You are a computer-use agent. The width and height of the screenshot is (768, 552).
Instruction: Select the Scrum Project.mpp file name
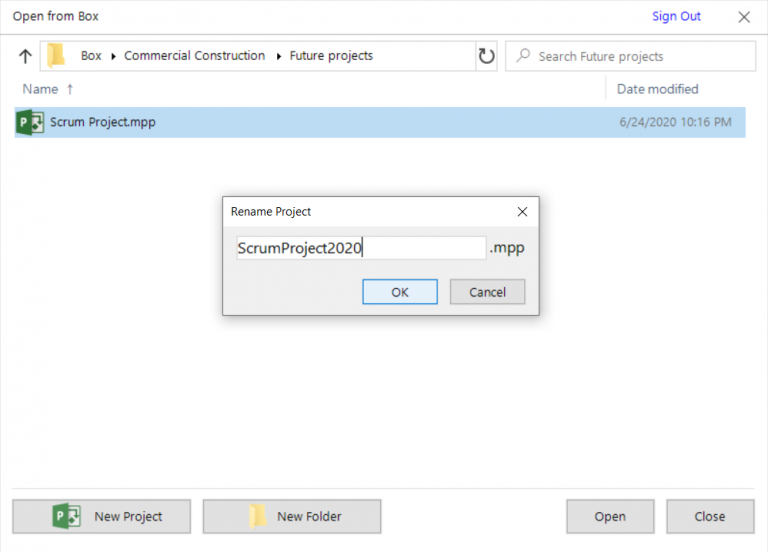coord(103,122)
